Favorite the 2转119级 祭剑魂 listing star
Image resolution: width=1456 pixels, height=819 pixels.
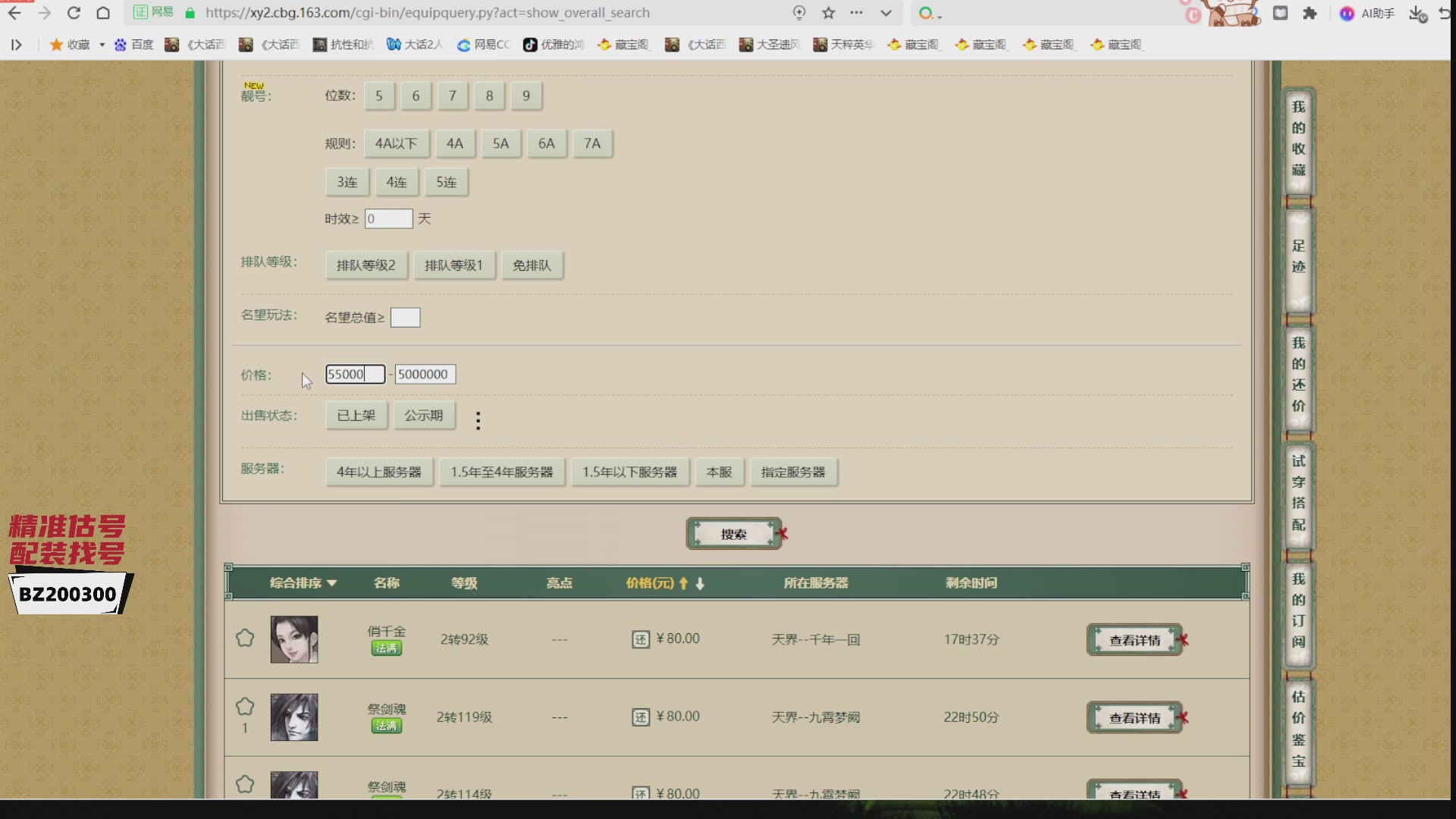(x=245, y=707)
